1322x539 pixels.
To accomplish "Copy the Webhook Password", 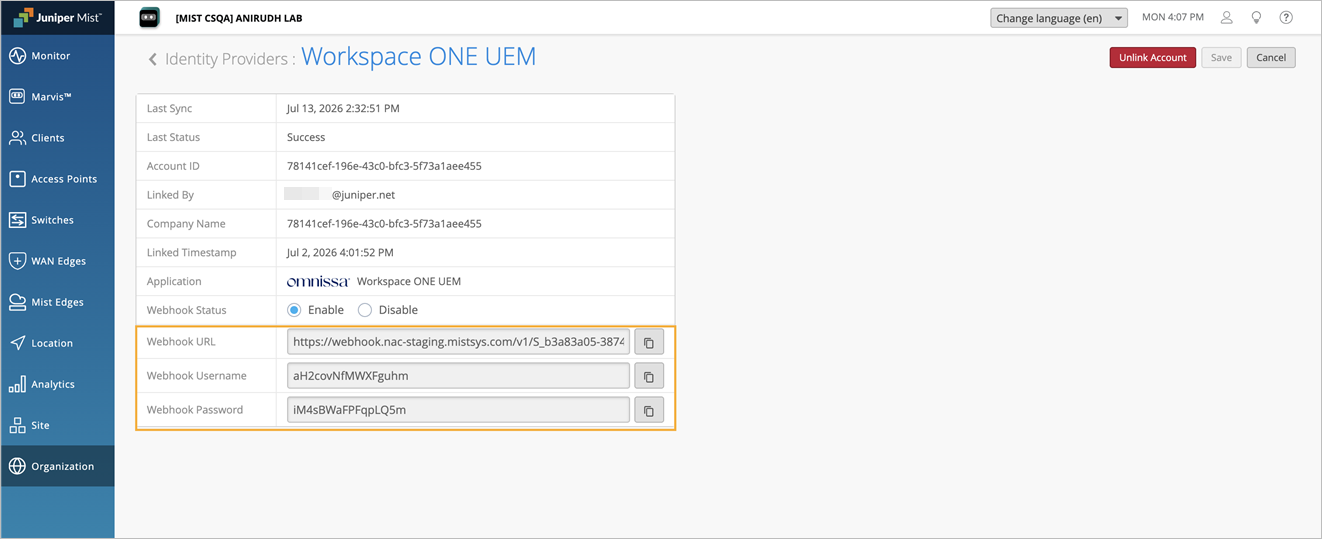I will click(x=649, y=410).
